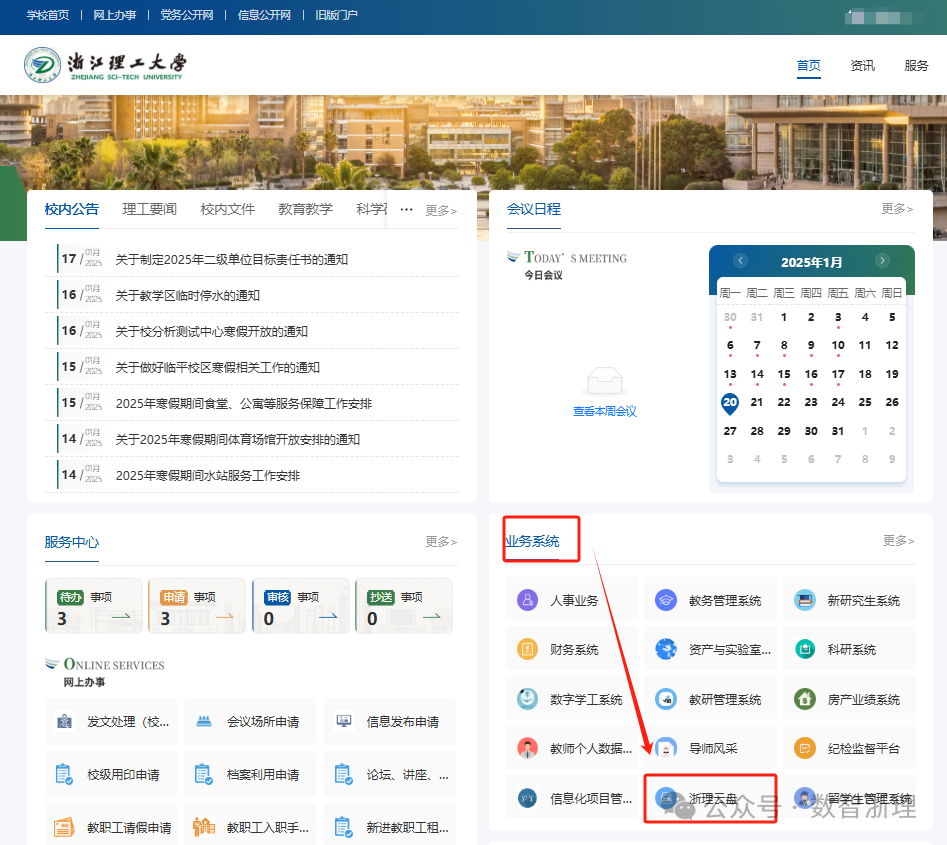Launch the 财务系统 icon
947x845 pixels.
pos(528,649)
